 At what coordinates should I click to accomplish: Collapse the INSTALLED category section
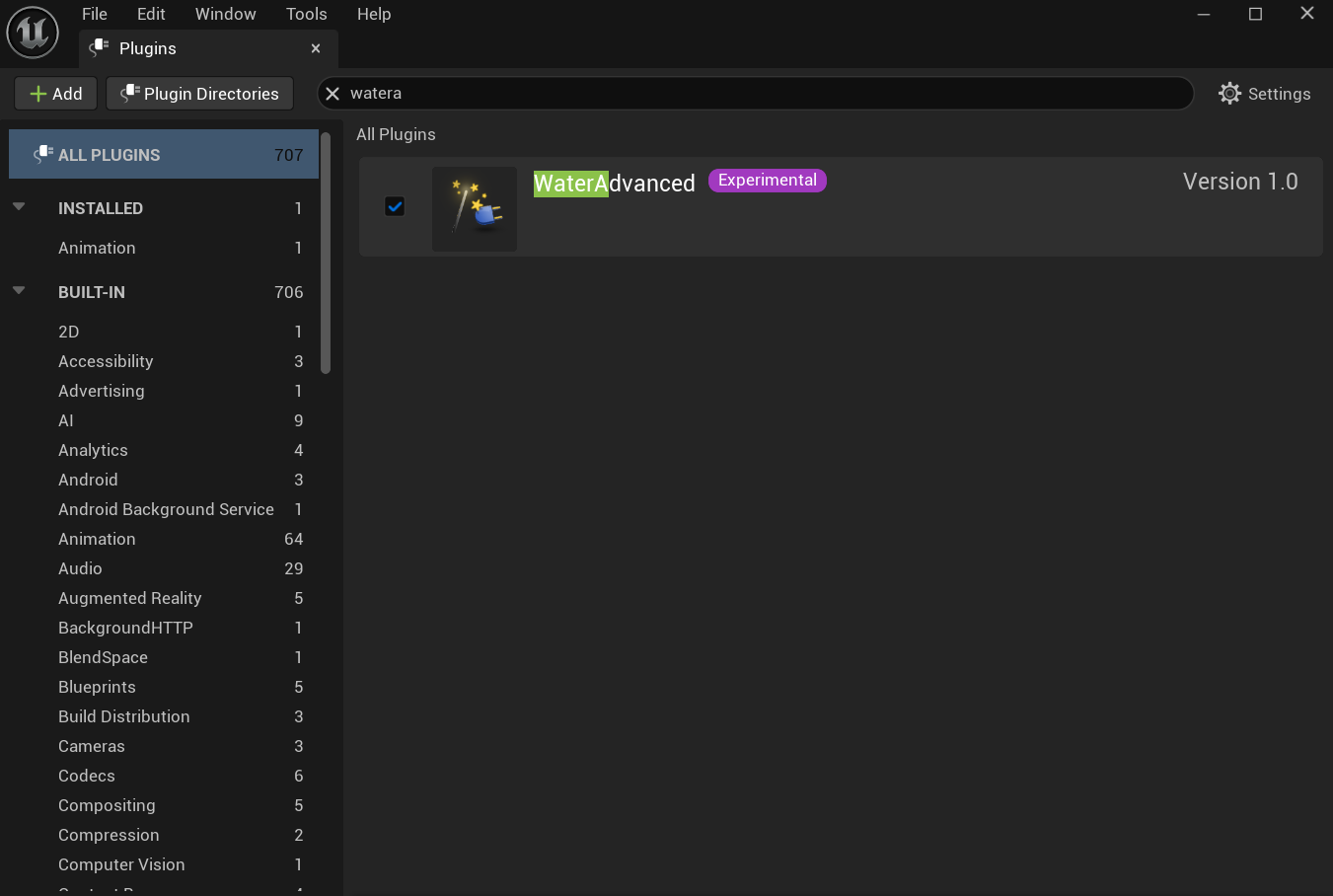pyautogui.click(x=19, y=207)
